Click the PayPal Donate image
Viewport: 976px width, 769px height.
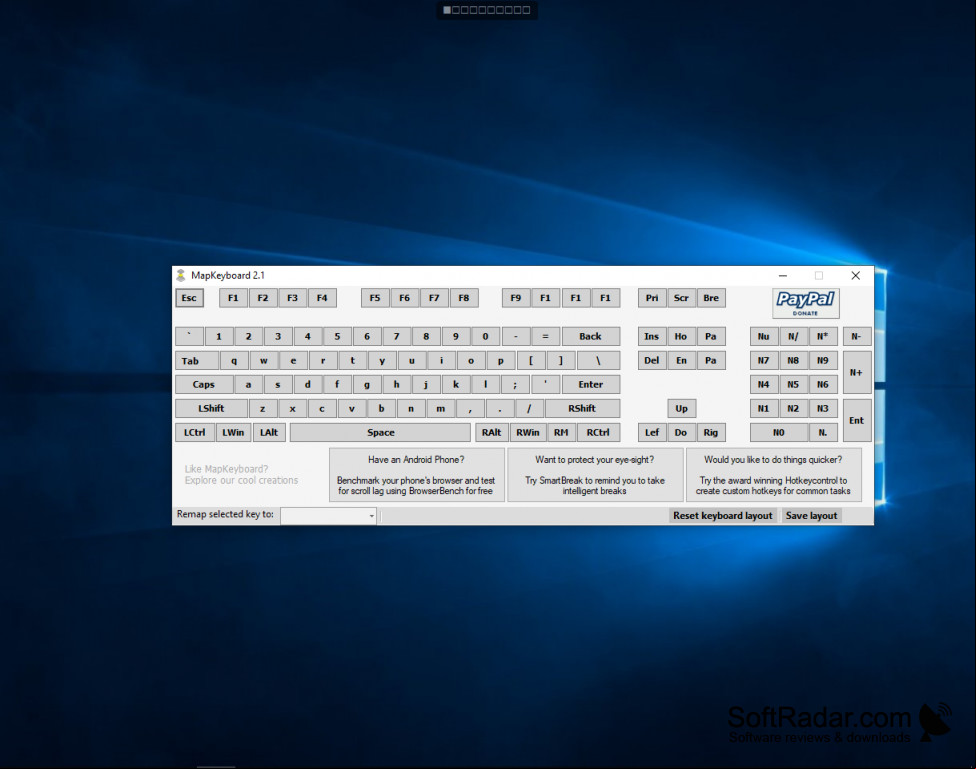pyautogui.click(x=805, y=303)
